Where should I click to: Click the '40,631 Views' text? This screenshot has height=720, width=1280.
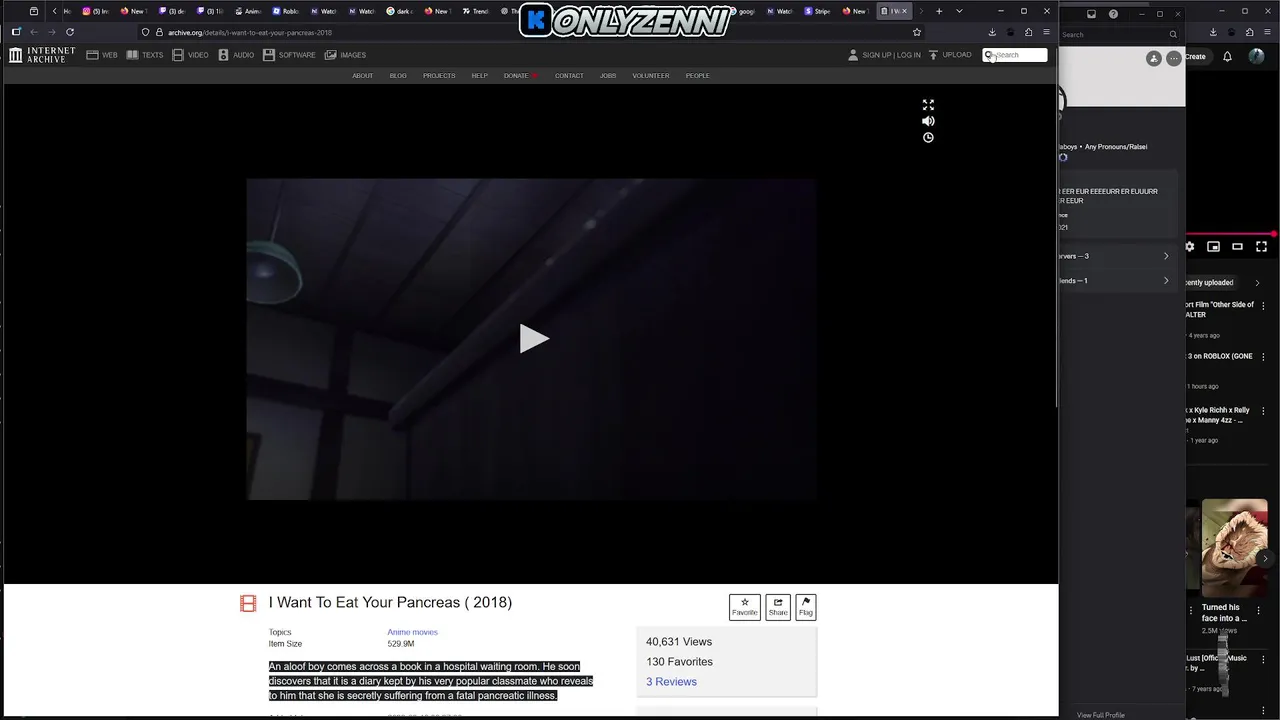click(x=679, y=642)
